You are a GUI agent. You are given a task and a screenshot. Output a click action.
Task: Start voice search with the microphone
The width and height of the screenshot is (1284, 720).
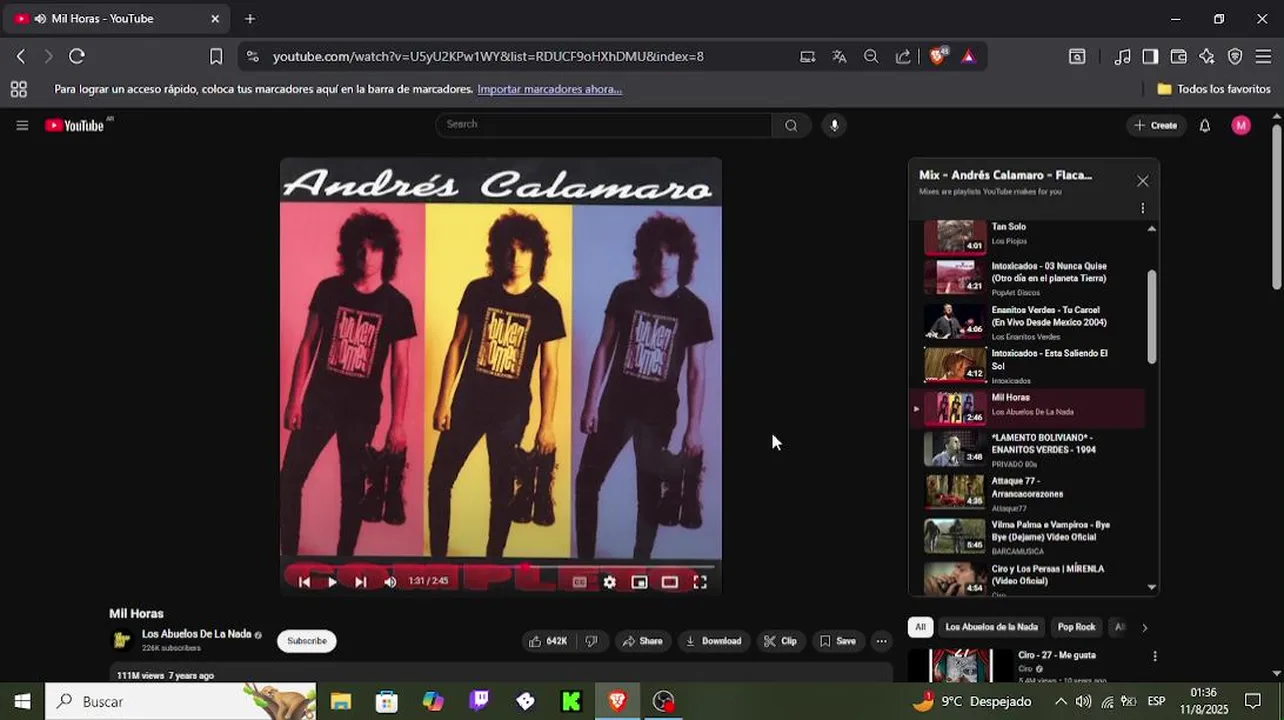pyautogui.click(x=834, y=125)
